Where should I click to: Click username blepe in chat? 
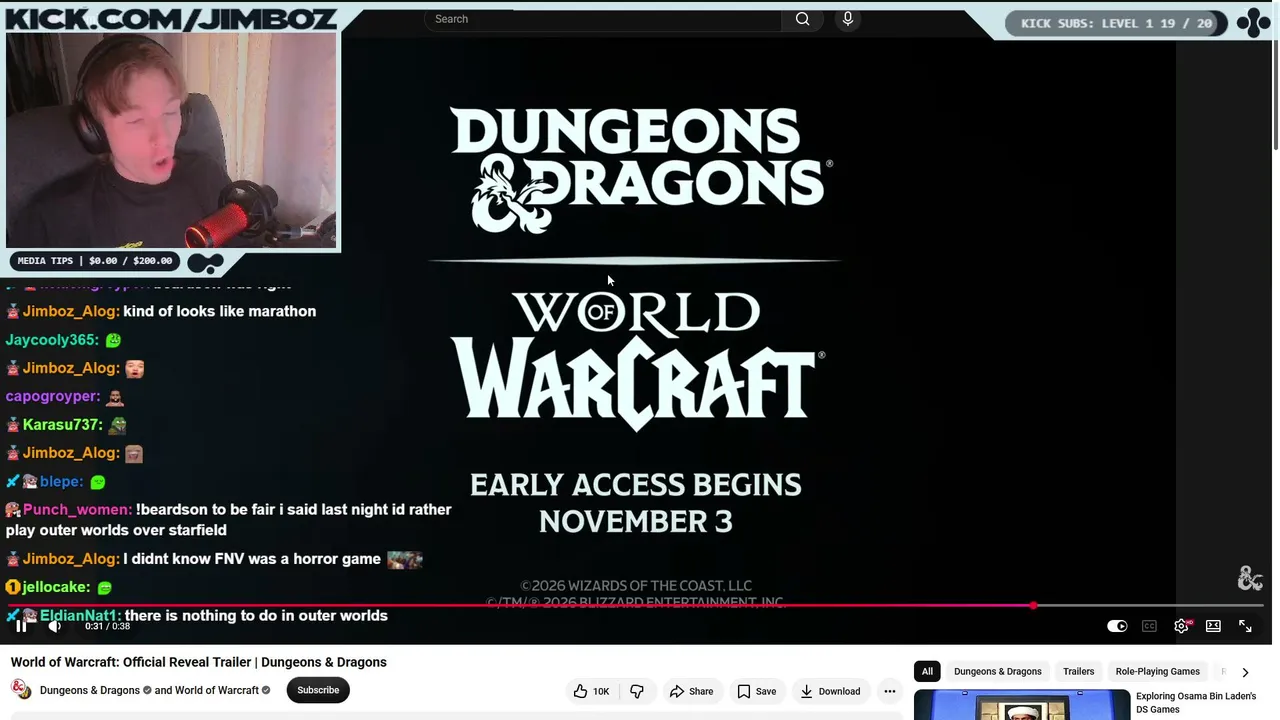point(61,482)
